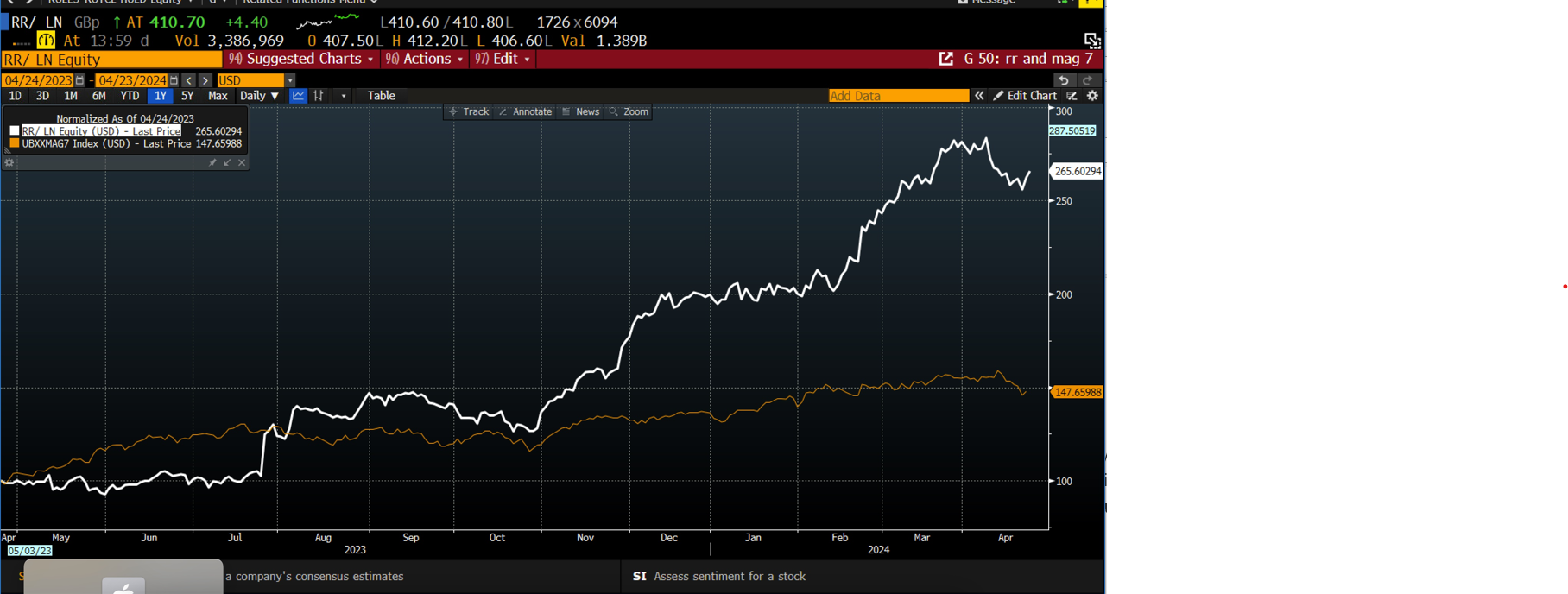Select the YTD time range tab
The width and height of the screenshot is (1568, 594).
pyautogui.click(x=130, y=96)
